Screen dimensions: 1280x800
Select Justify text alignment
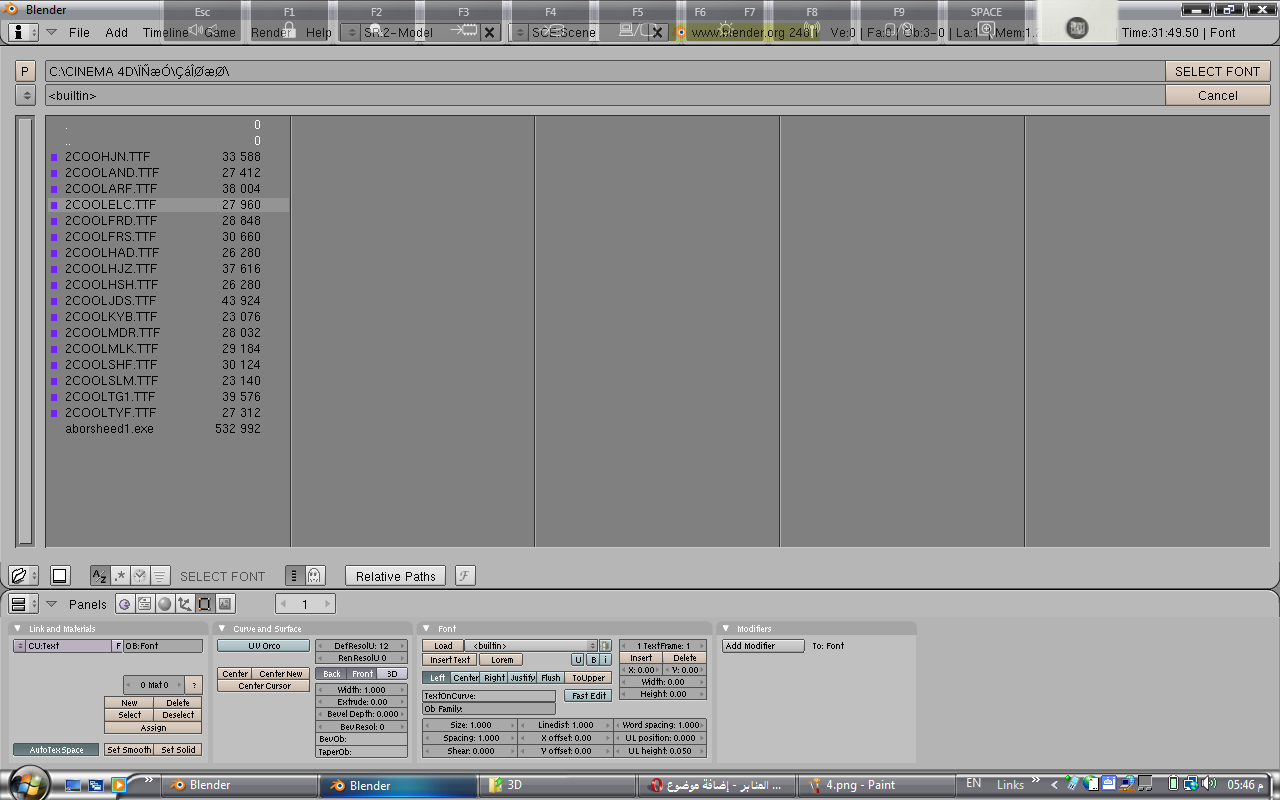click(522, 678)
